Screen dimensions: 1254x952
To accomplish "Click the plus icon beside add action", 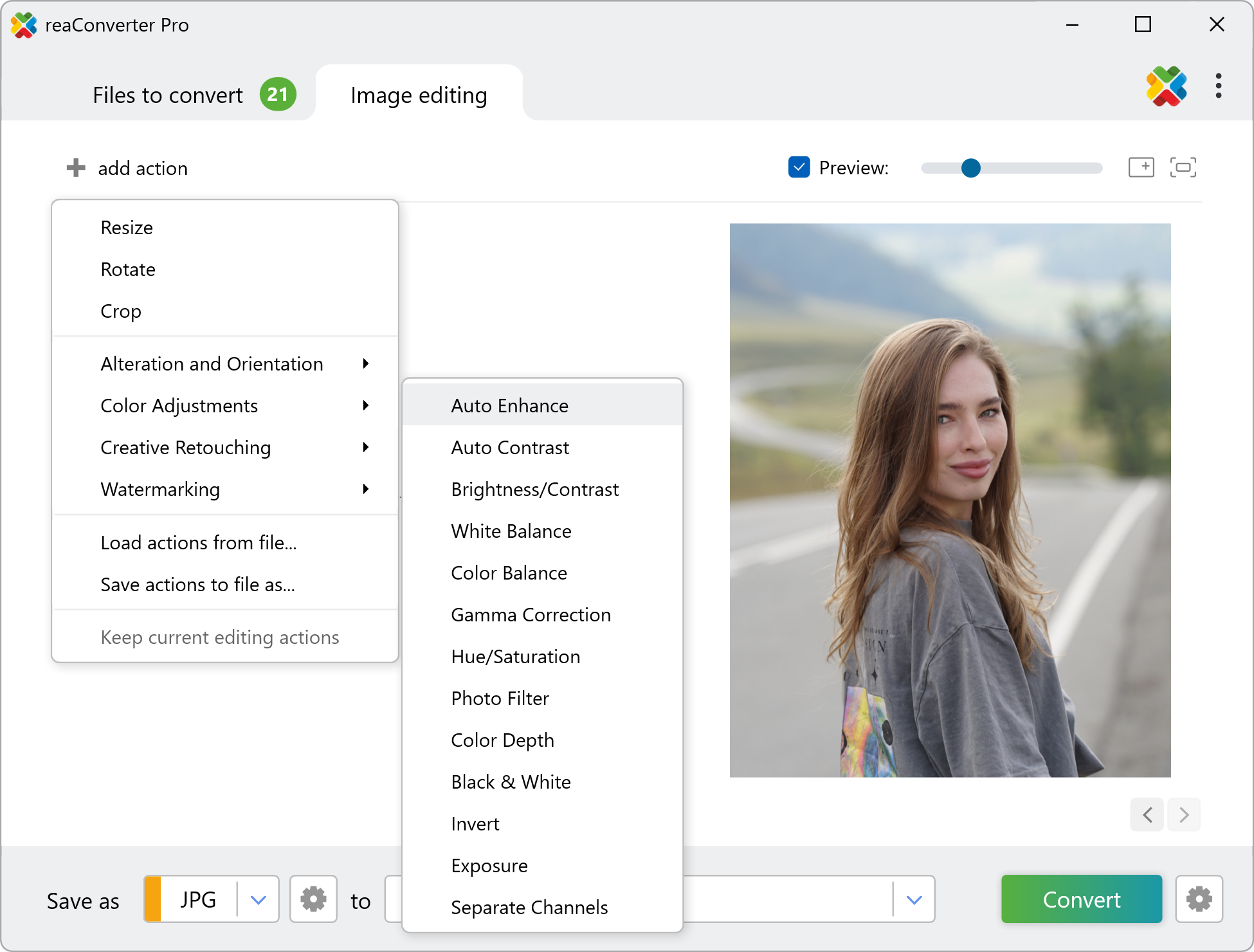I will [76, 168].
